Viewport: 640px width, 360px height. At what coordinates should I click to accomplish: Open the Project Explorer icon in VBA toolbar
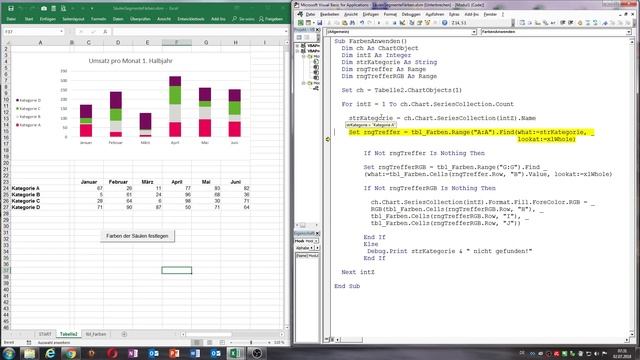coord(412,23)
